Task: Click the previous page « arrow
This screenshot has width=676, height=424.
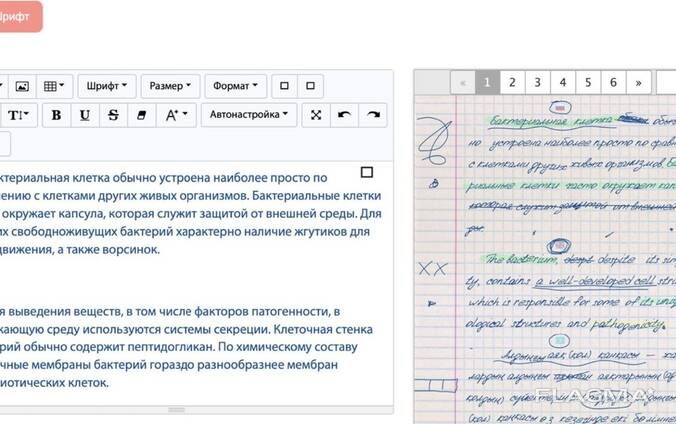Action: [x=463, y=82]
